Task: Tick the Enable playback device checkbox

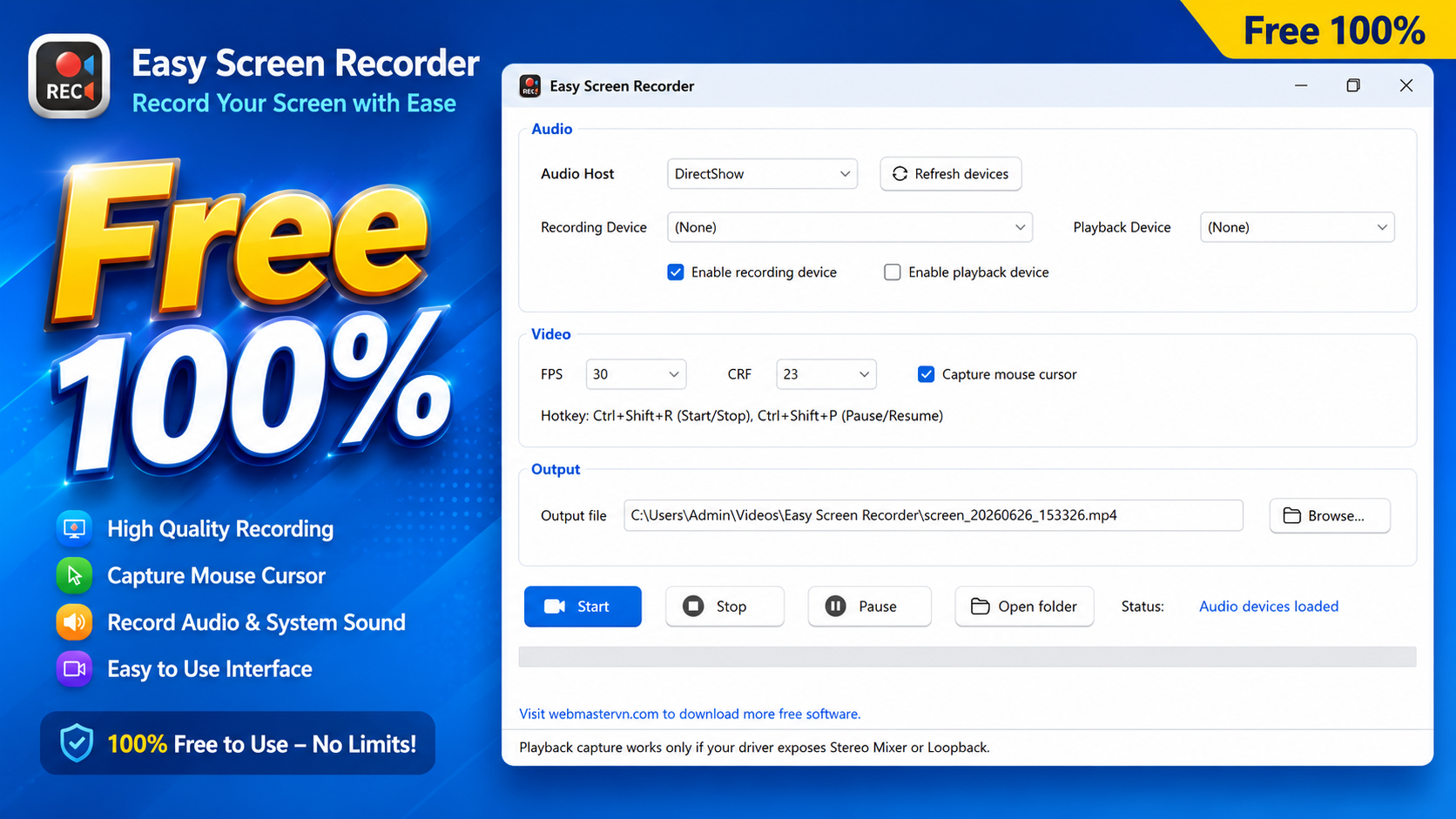Action: 893,272
